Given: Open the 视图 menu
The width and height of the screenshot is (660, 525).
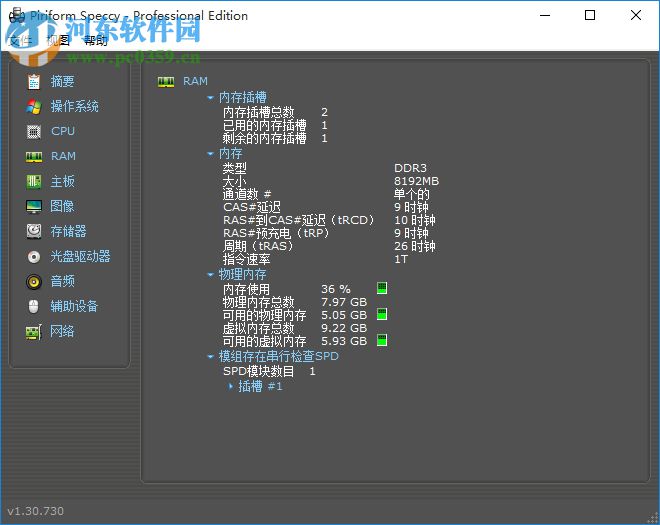Looking at the screenshot, I should pos(58,40).
